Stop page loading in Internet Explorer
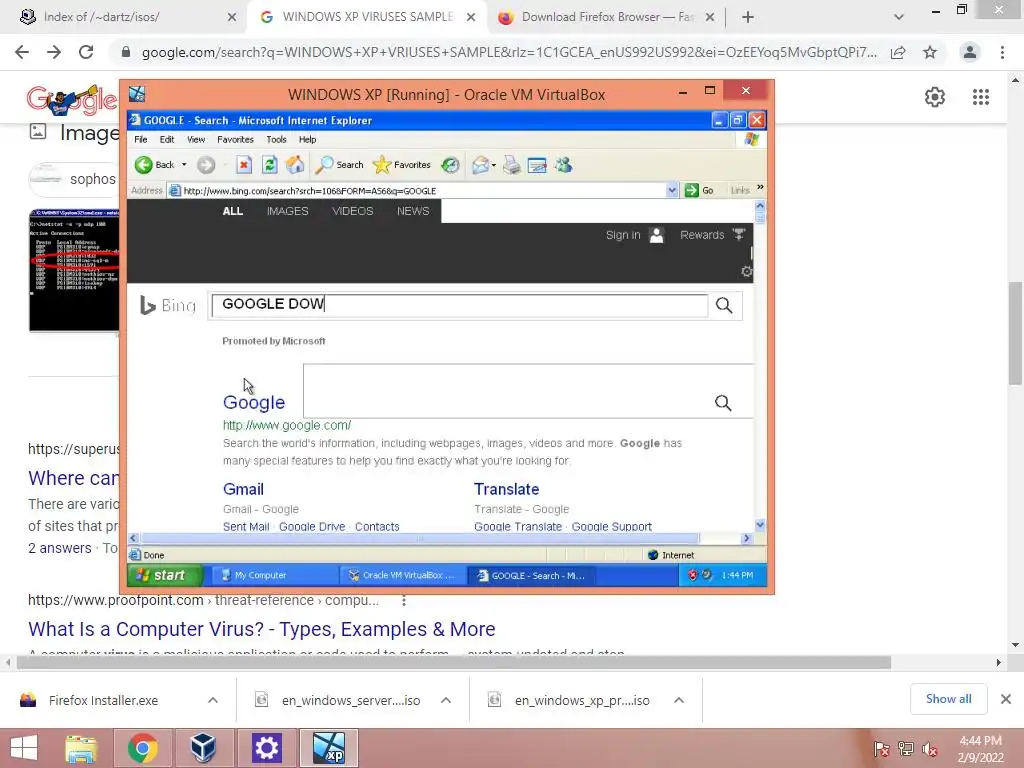Screen dimensions: 1024x768 (x=244, y=165)
